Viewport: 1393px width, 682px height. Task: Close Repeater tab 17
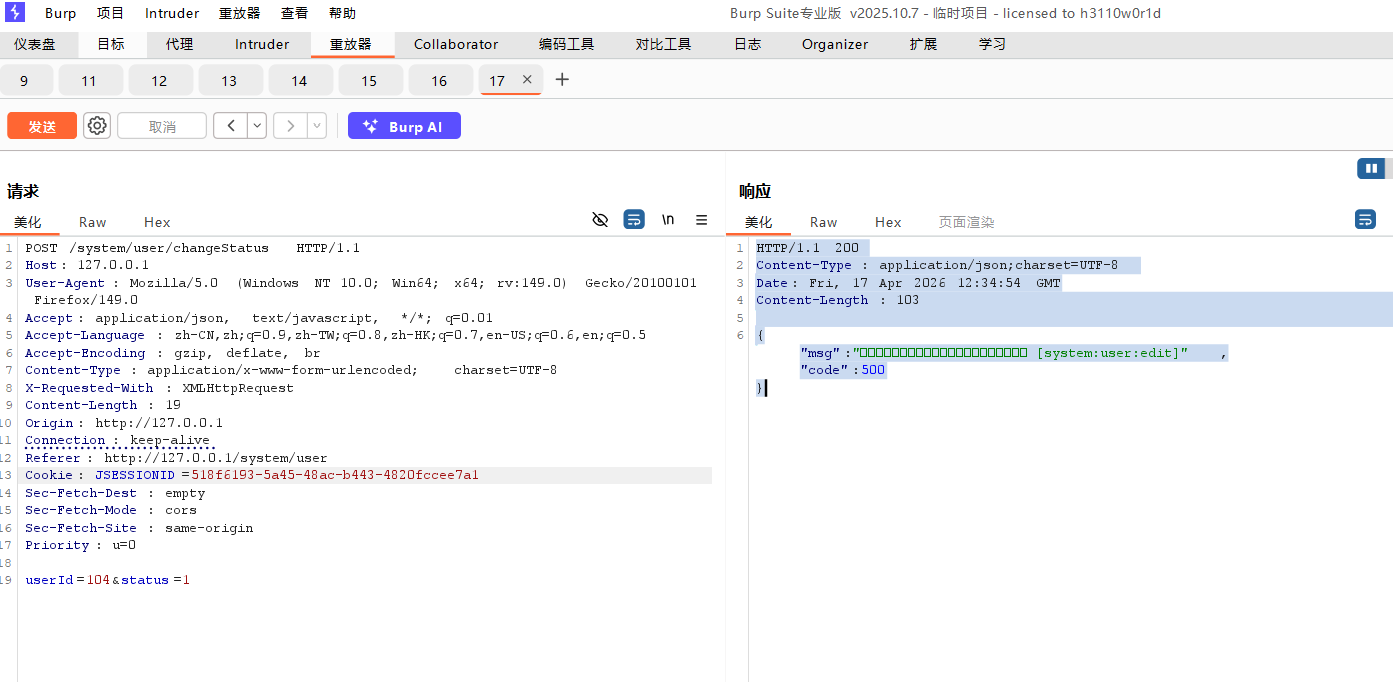click(x=527, y=80)
